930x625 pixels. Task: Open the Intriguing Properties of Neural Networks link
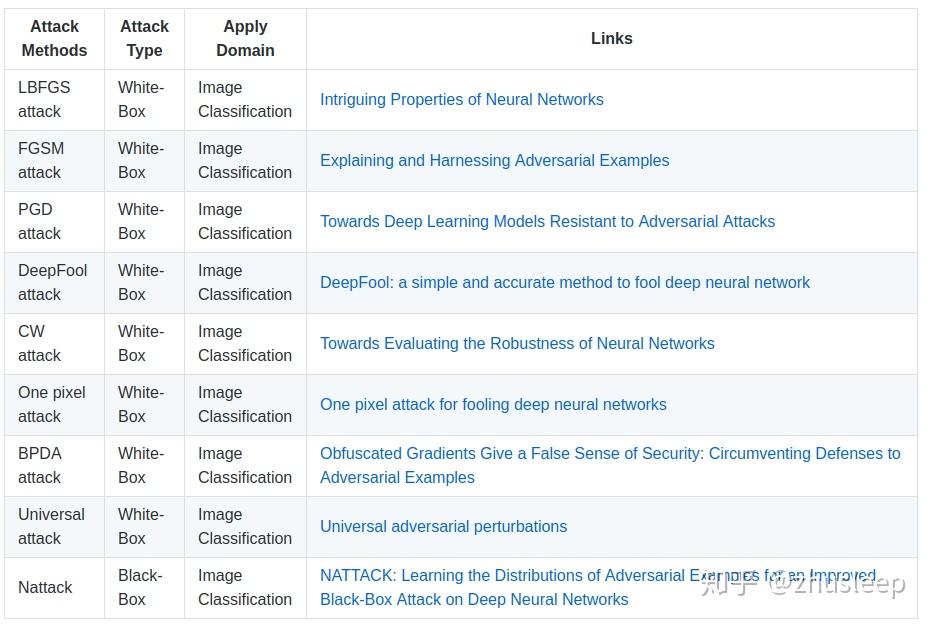tap(461, 100)
